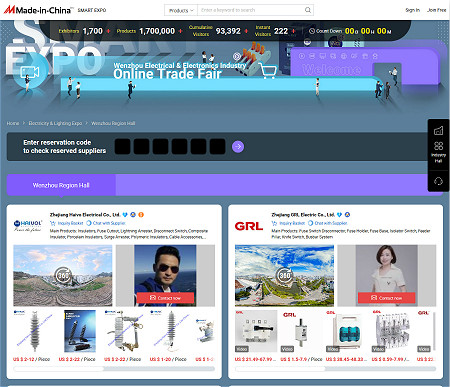Click the first reservation code box

pyautogui.click(x=122, y=146)
